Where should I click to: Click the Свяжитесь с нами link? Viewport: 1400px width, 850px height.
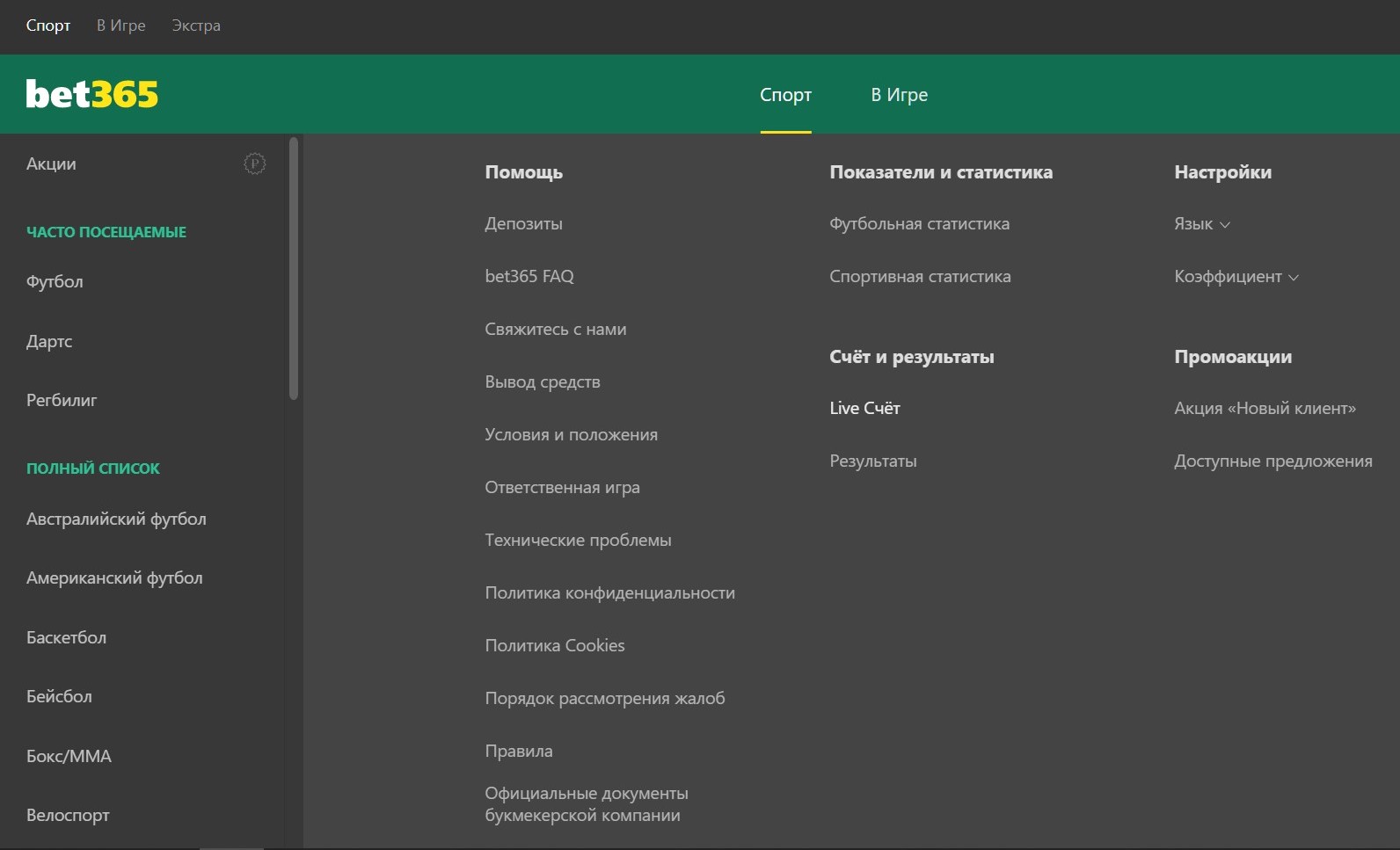[556, 330]
